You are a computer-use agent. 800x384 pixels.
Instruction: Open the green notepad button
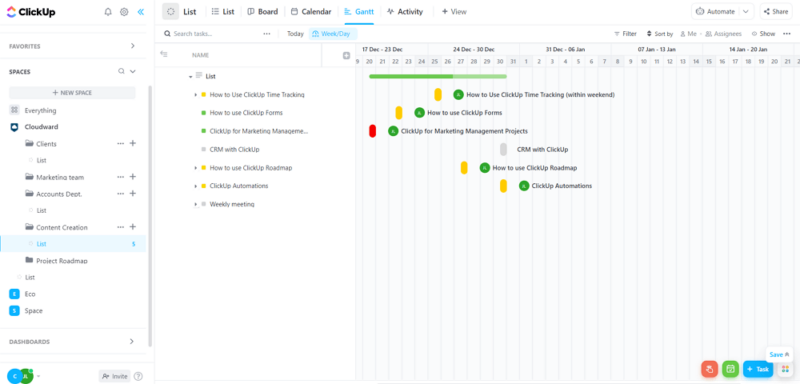[731, 369]
